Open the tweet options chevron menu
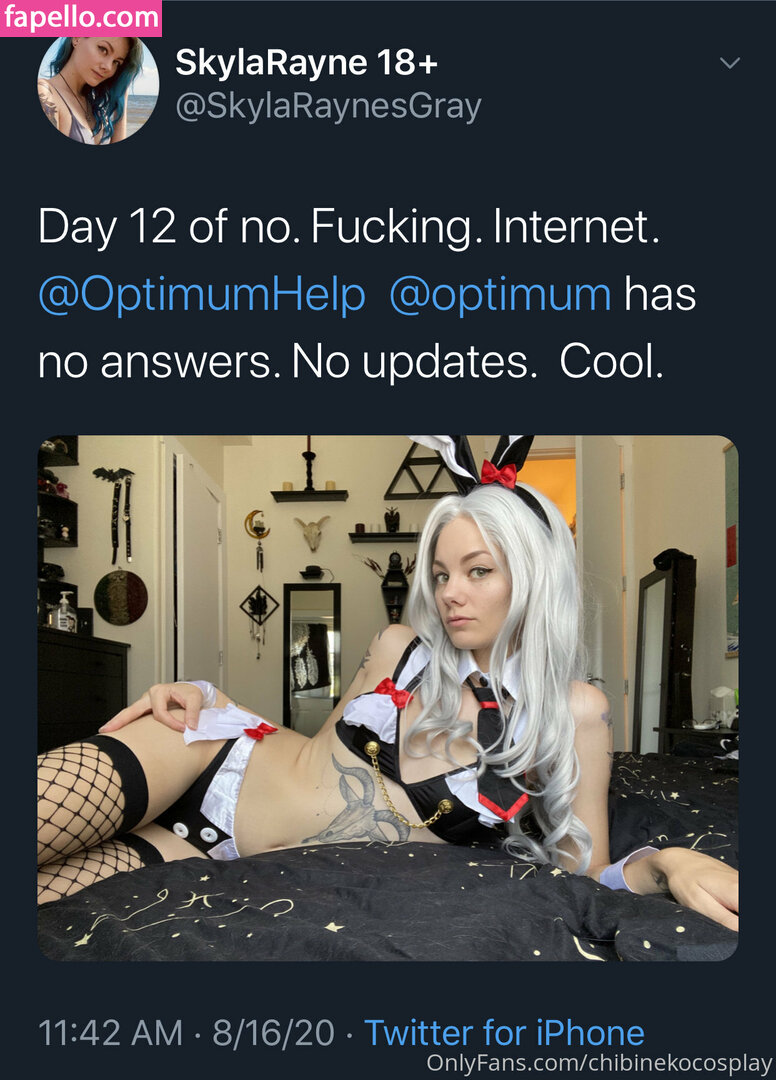776x1080 pixels. tap(729, 63)
